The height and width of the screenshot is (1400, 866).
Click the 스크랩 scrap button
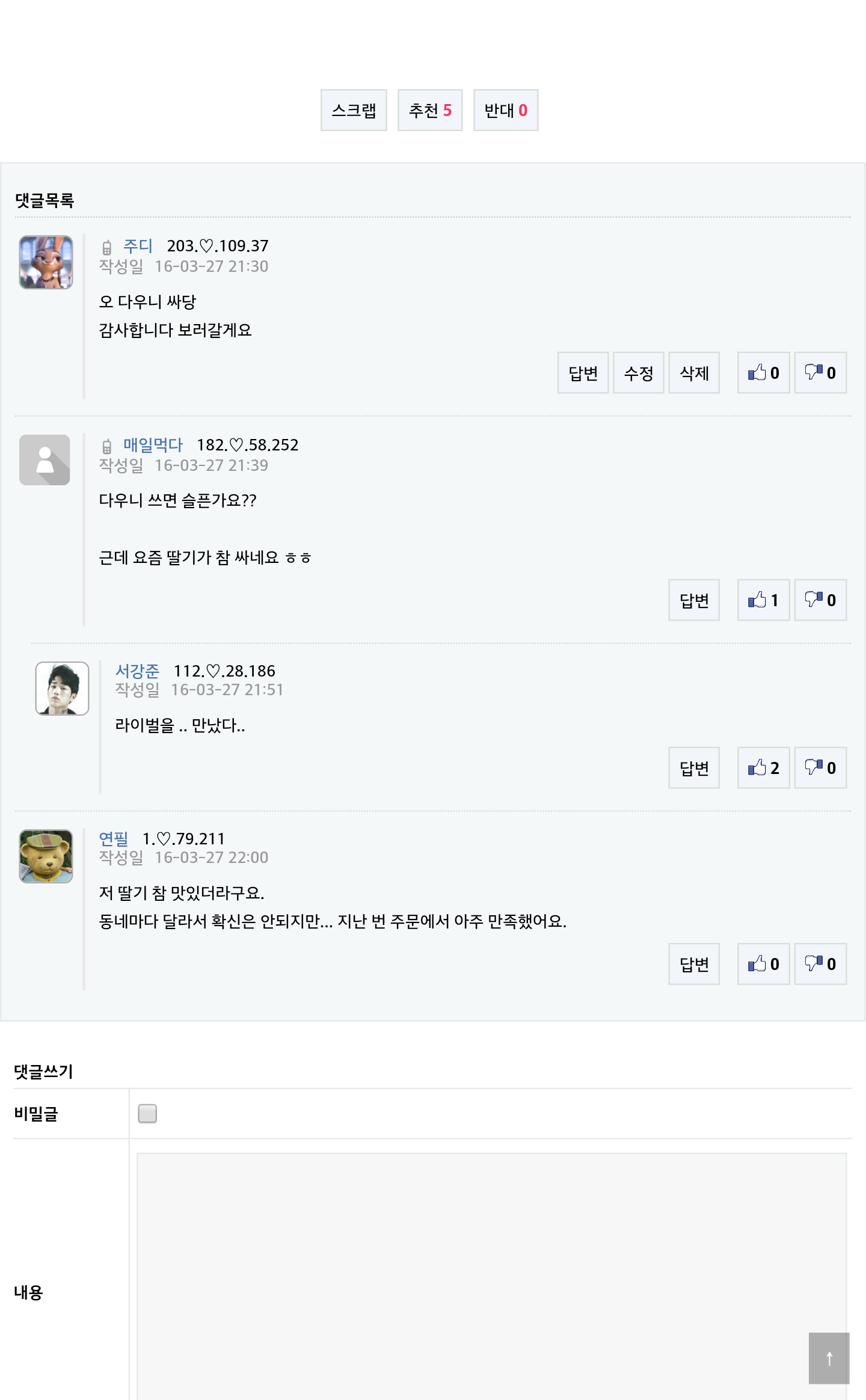[x=354, y=110]
